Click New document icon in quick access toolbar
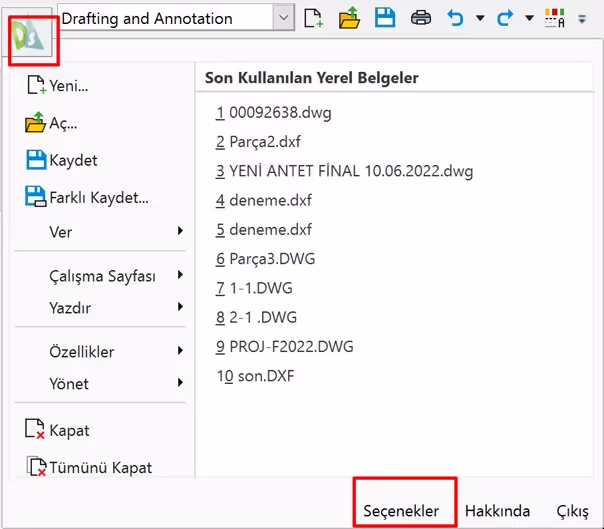604x529 pixels. 313,18
